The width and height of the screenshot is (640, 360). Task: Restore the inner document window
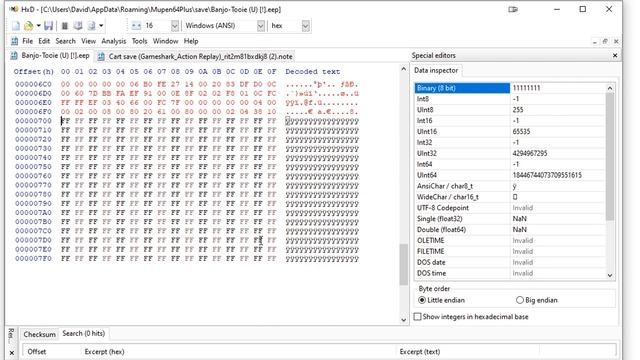[605, 41]
